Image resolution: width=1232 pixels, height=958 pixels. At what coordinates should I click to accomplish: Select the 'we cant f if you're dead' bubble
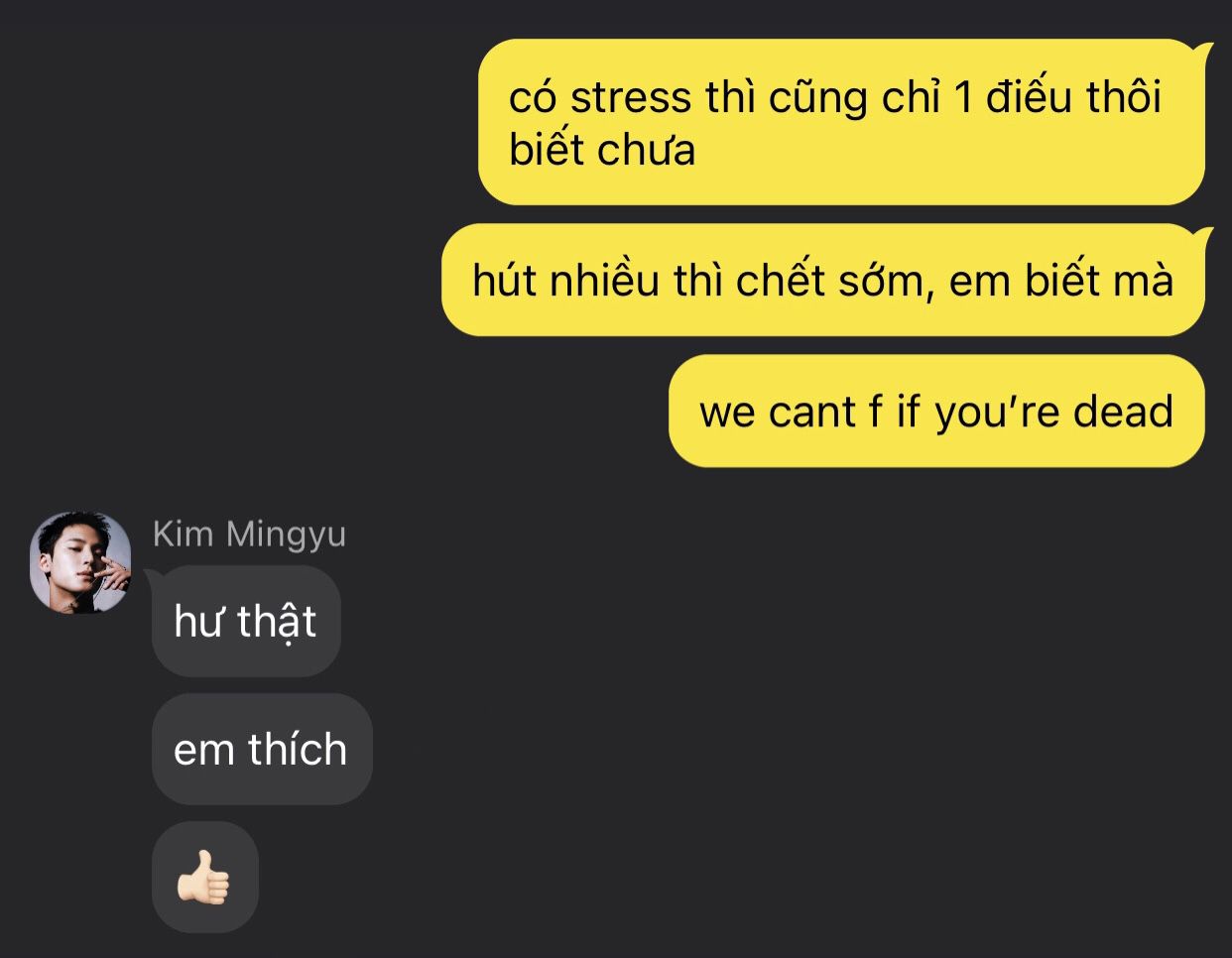coord(936,411)
